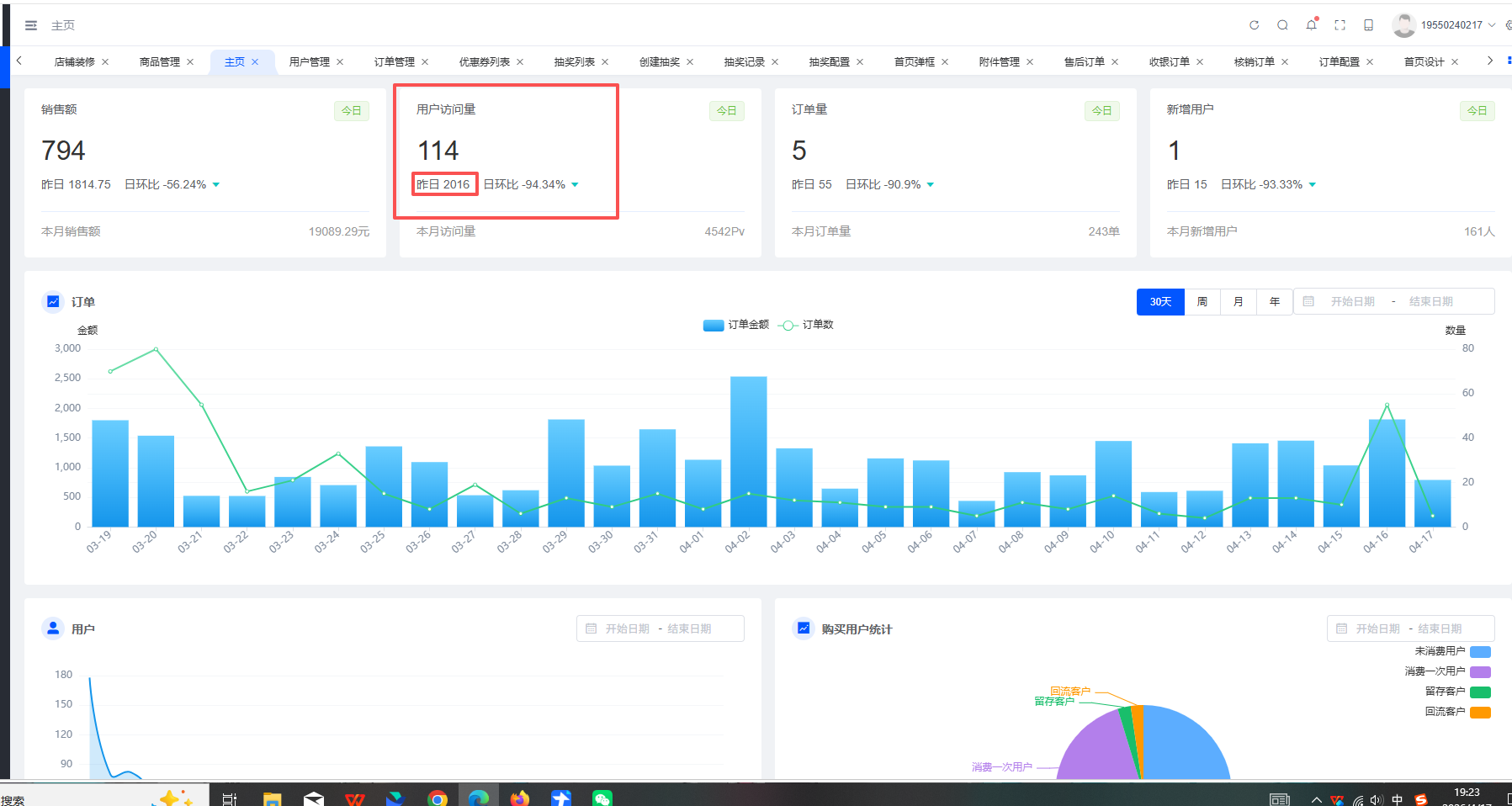
Task: Click the mobile device preview icon
Action: coord(1368,25)
